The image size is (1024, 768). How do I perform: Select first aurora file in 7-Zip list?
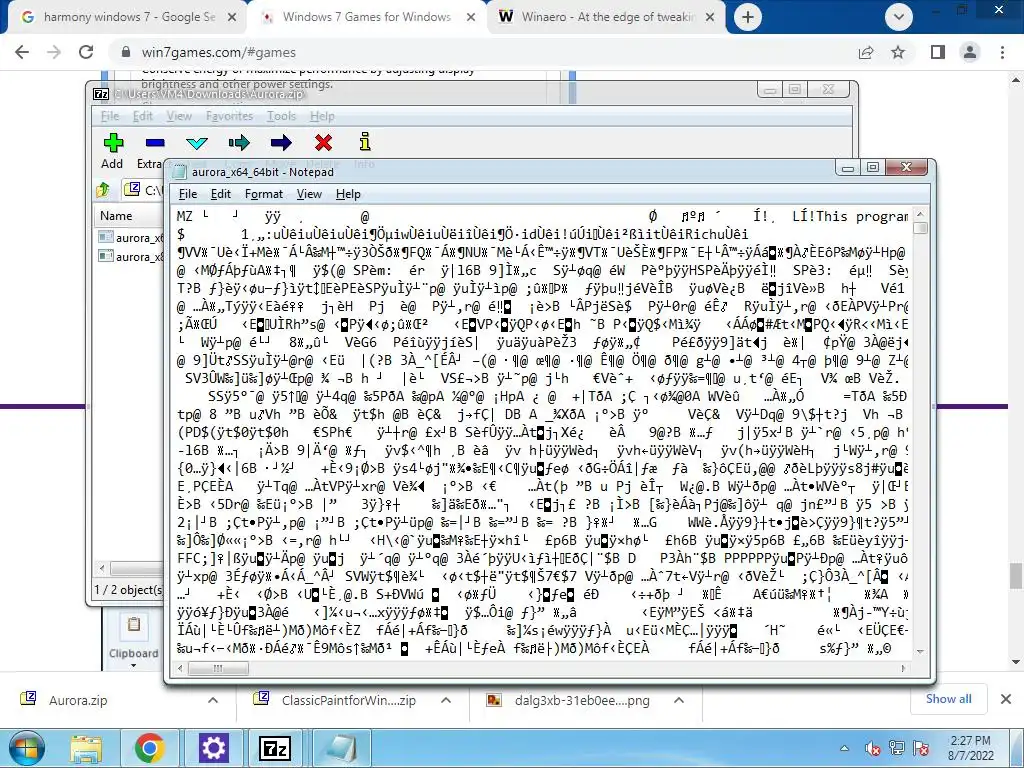point(129,237)
